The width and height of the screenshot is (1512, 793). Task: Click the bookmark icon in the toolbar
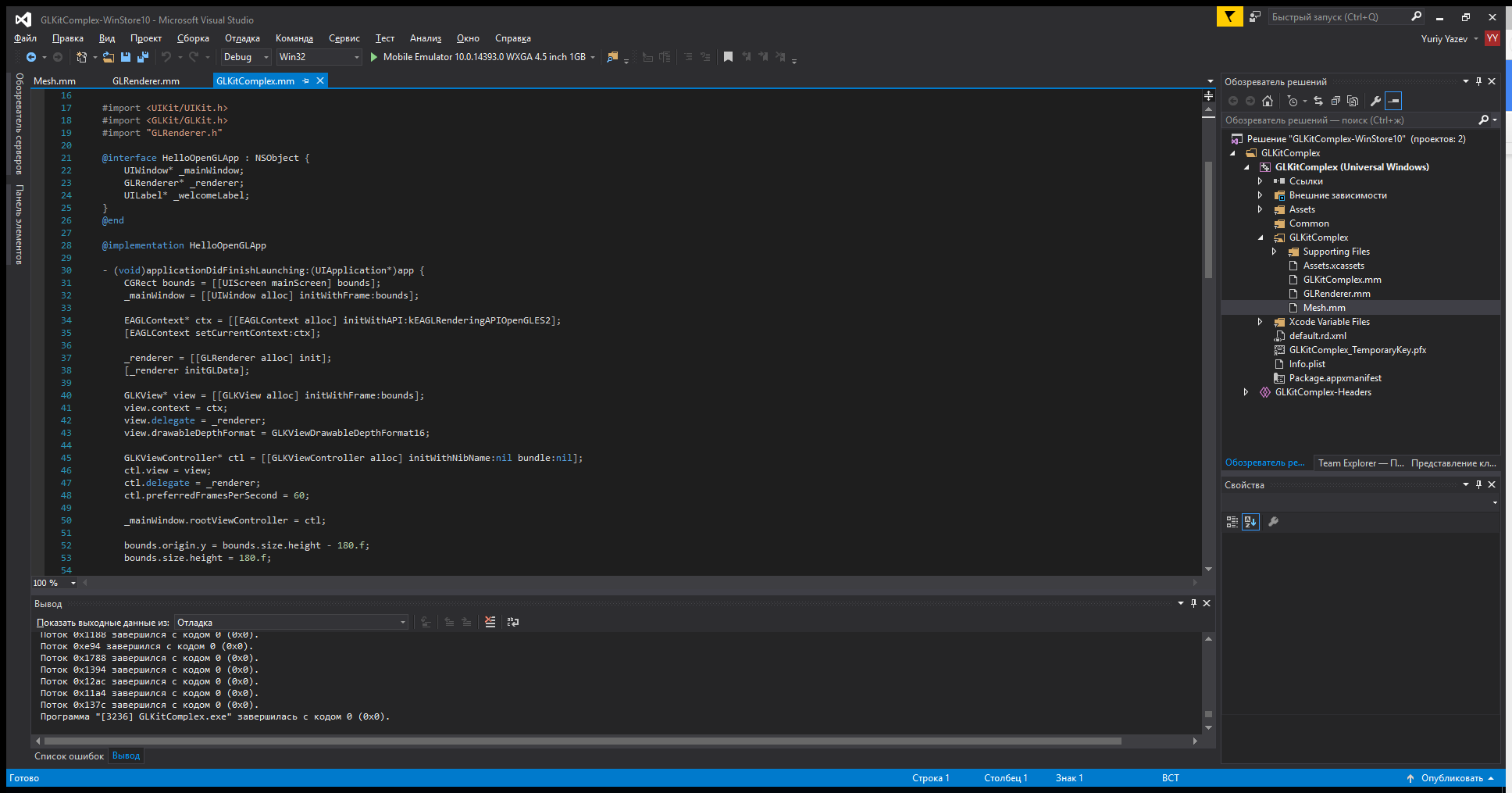[728, 57]
